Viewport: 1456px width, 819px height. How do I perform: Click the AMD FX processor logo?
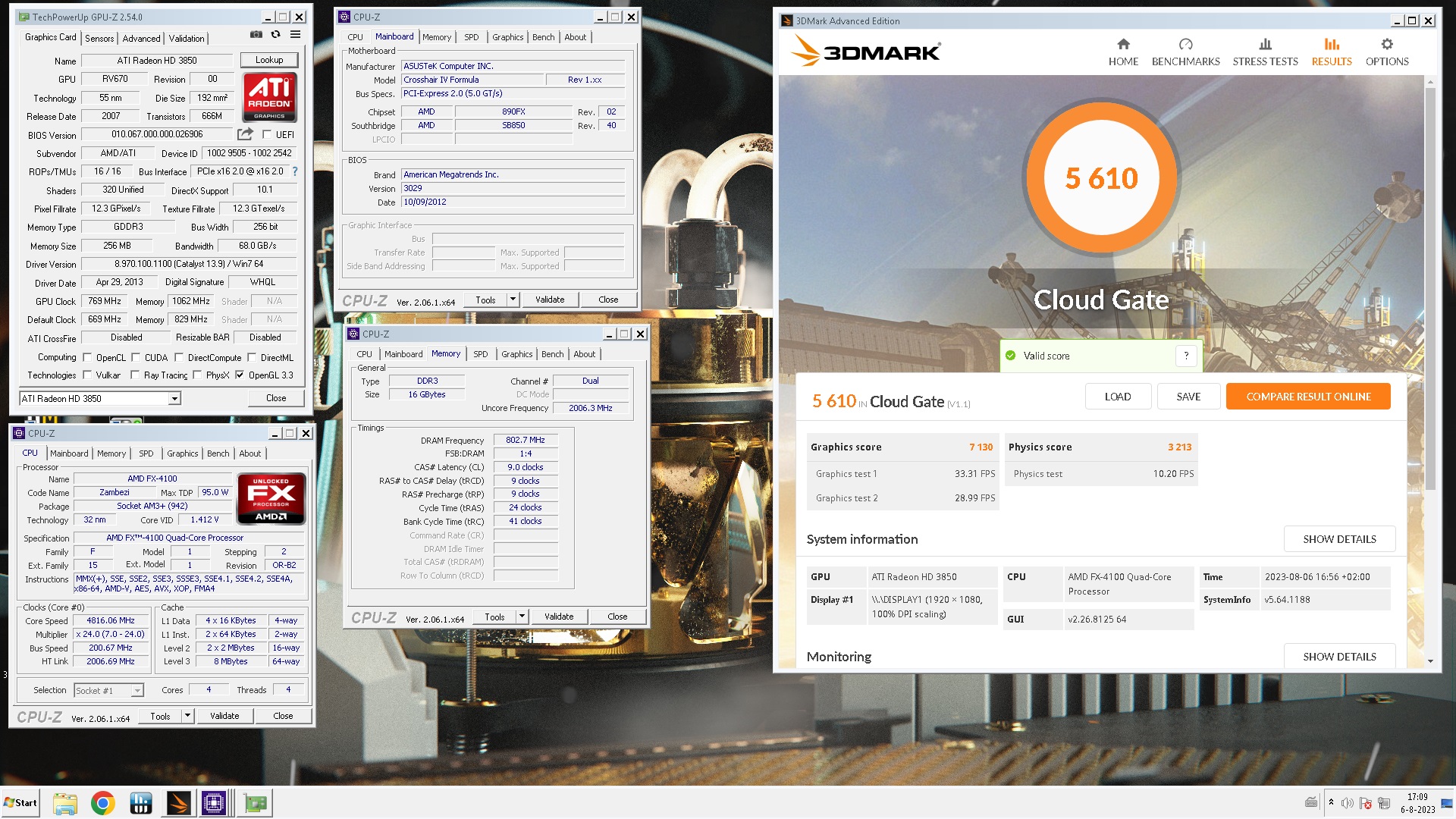tap(271, 498)
